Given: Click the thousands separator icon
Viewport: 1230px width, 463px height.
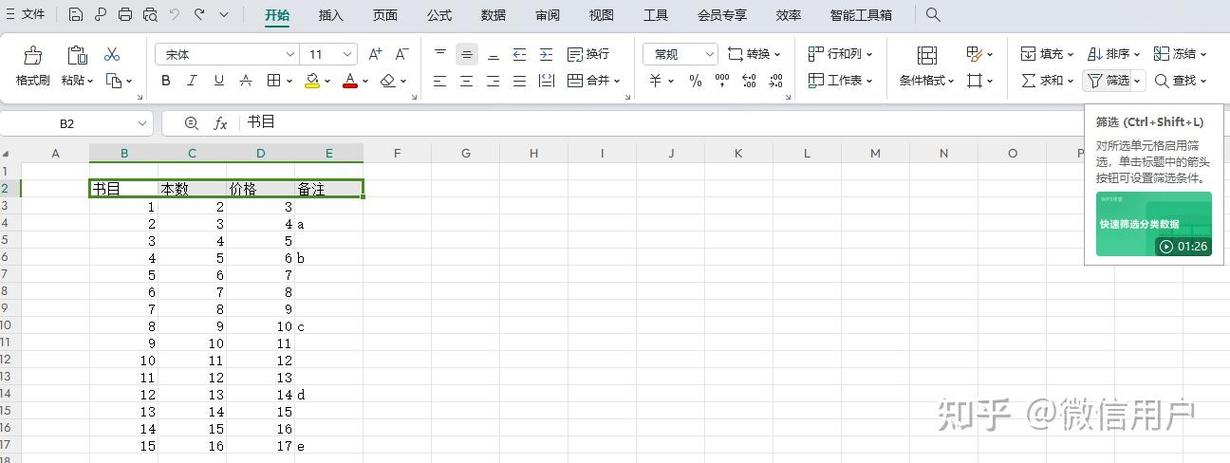Looking at the screenshot, I should tap(723, 81).
